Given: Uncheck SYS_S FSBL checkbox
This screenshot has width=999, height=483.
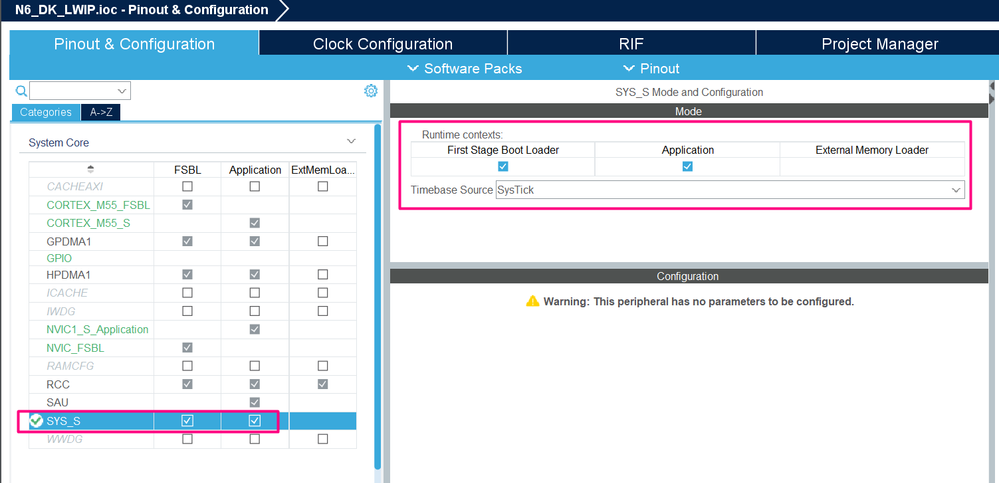Looking at the screenshot, I should click(187, 421).
